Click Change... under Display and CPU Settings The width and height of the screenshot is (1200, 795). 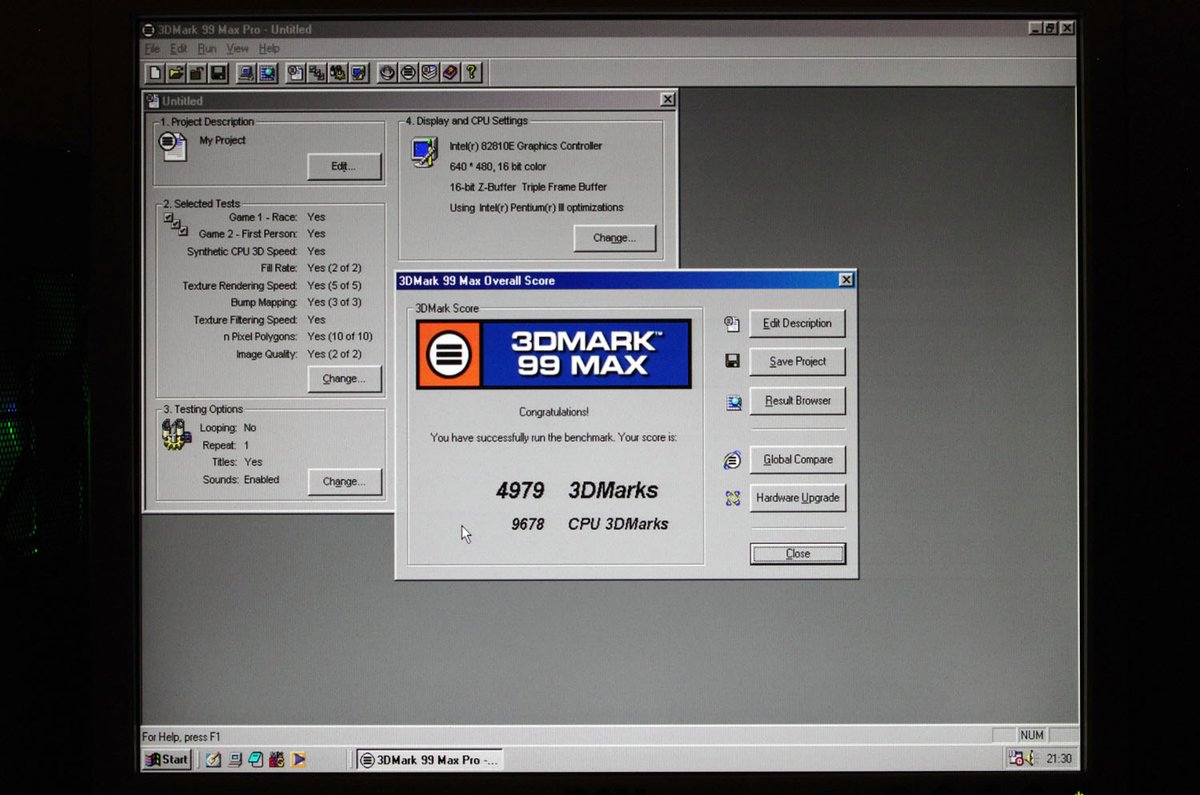click(x=614, y=238)
